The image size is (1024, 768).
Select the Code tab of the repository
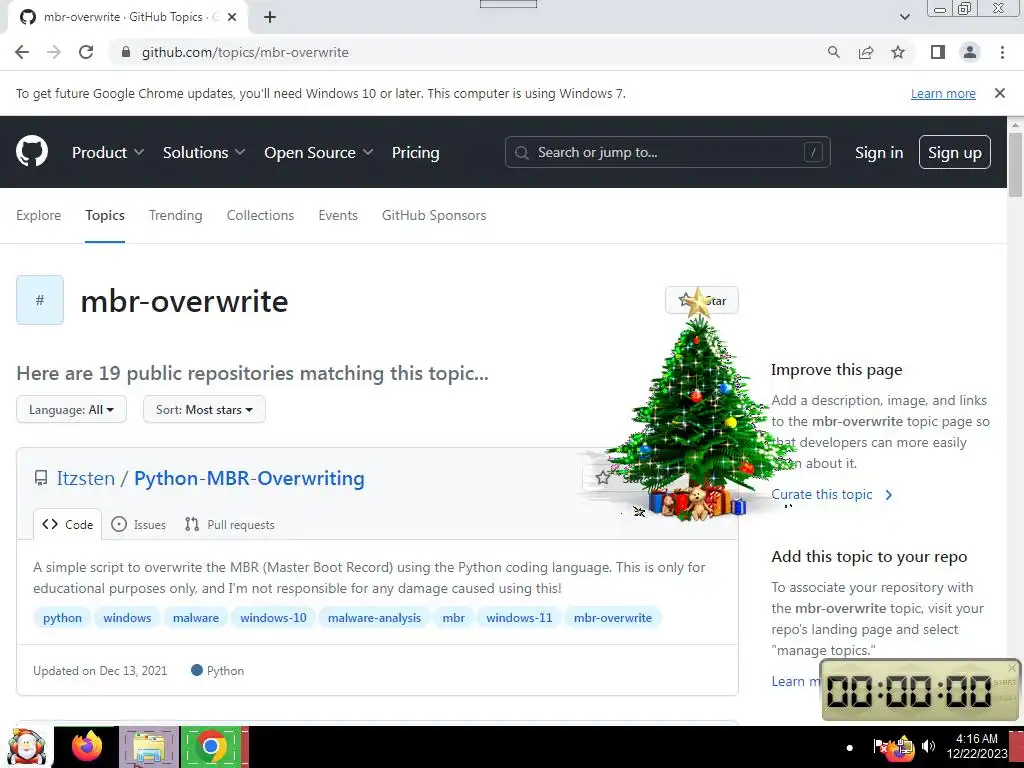[x=68, y=524]
